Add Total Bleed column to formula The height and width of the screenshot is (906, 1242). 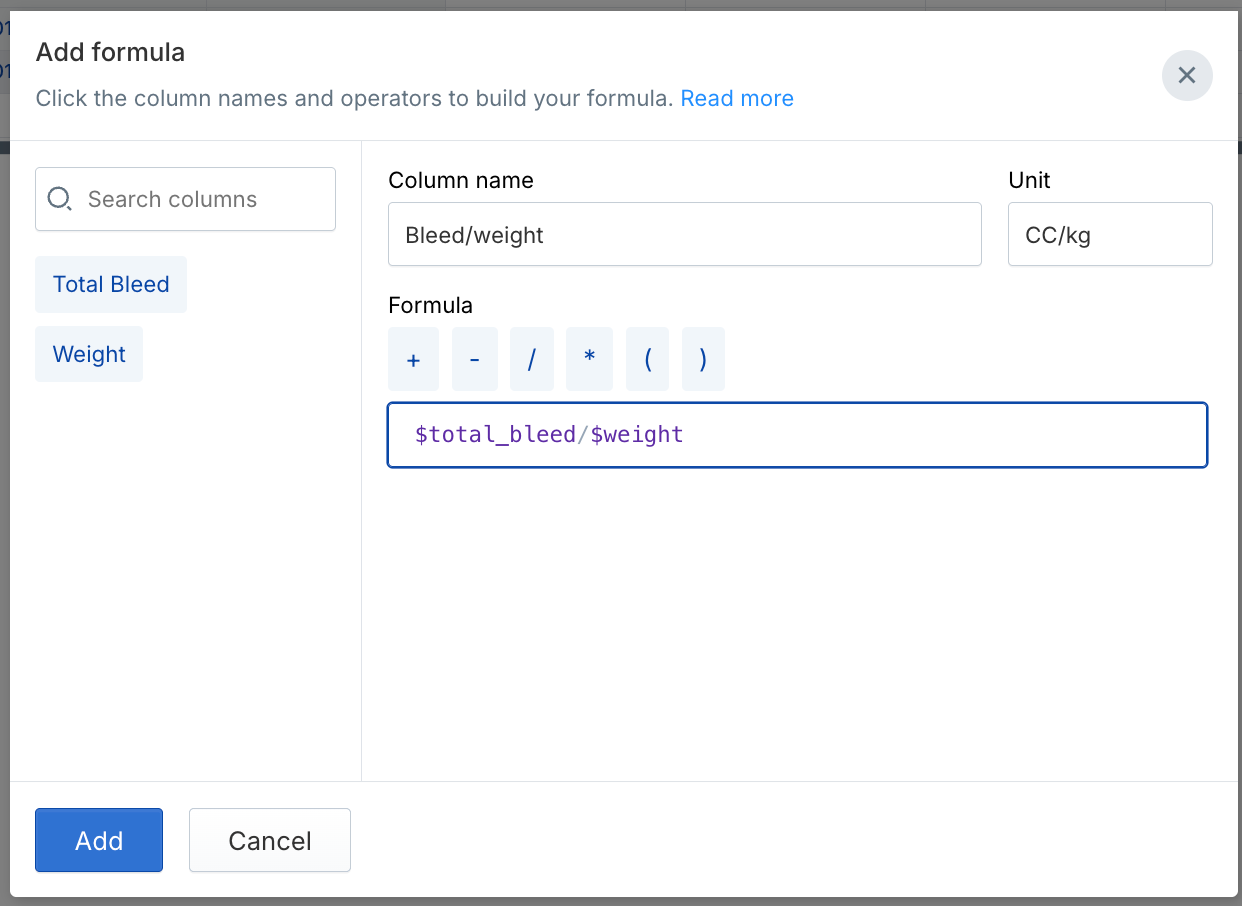[111, 284]
